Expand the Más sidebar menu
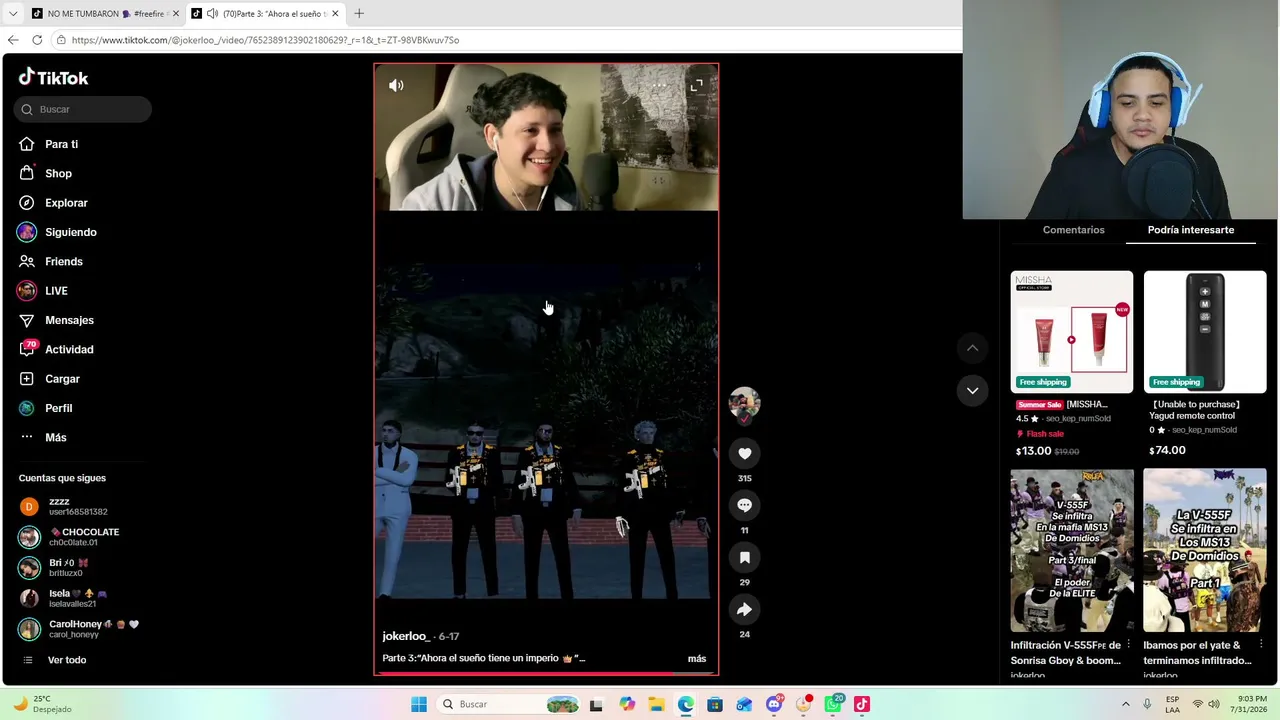The height and width of the screenshot is (720, 1280). pos(42,437)
